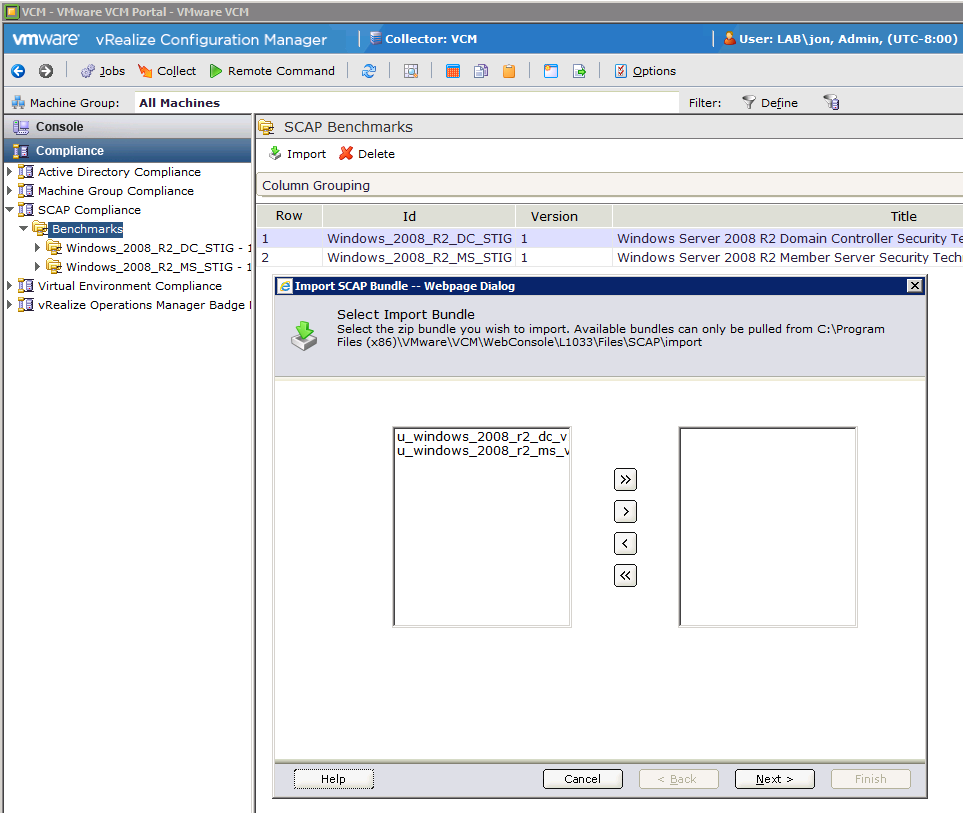Launch Remote Command
963x813 pixels.
(272, 71)
